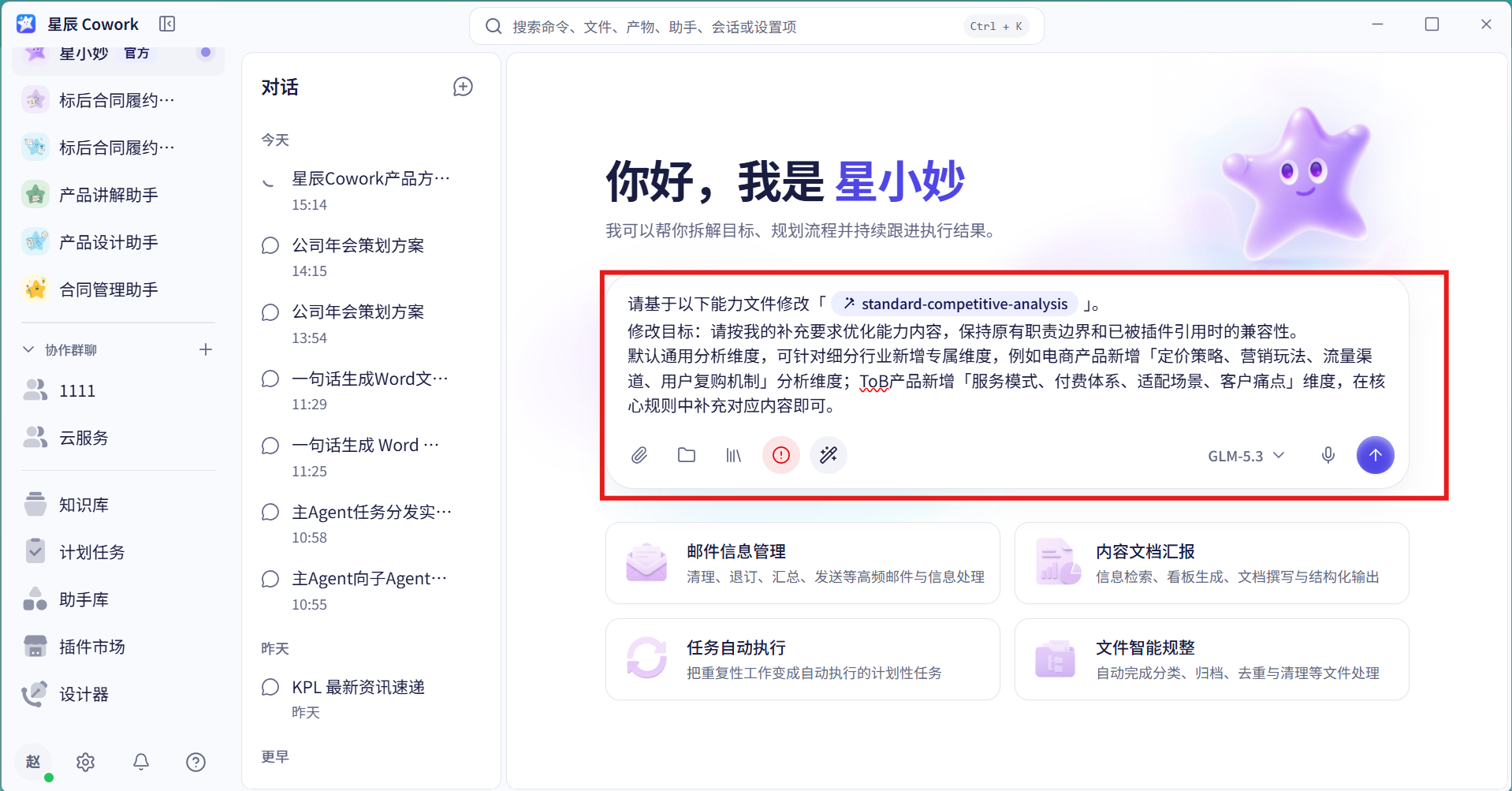Click the standard-competitive-analysis file chip
This screenshot has height=791, width=1512.
click(955, 304)
